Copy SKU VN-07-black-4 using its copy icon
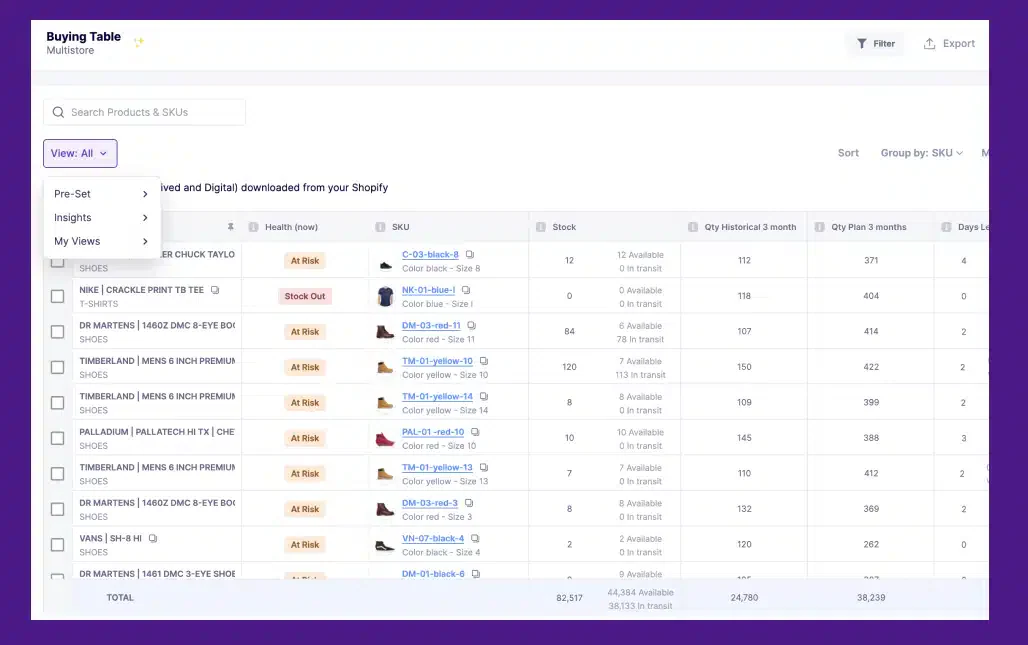This screenshot has height=645, width=1028. pos(475,538)
